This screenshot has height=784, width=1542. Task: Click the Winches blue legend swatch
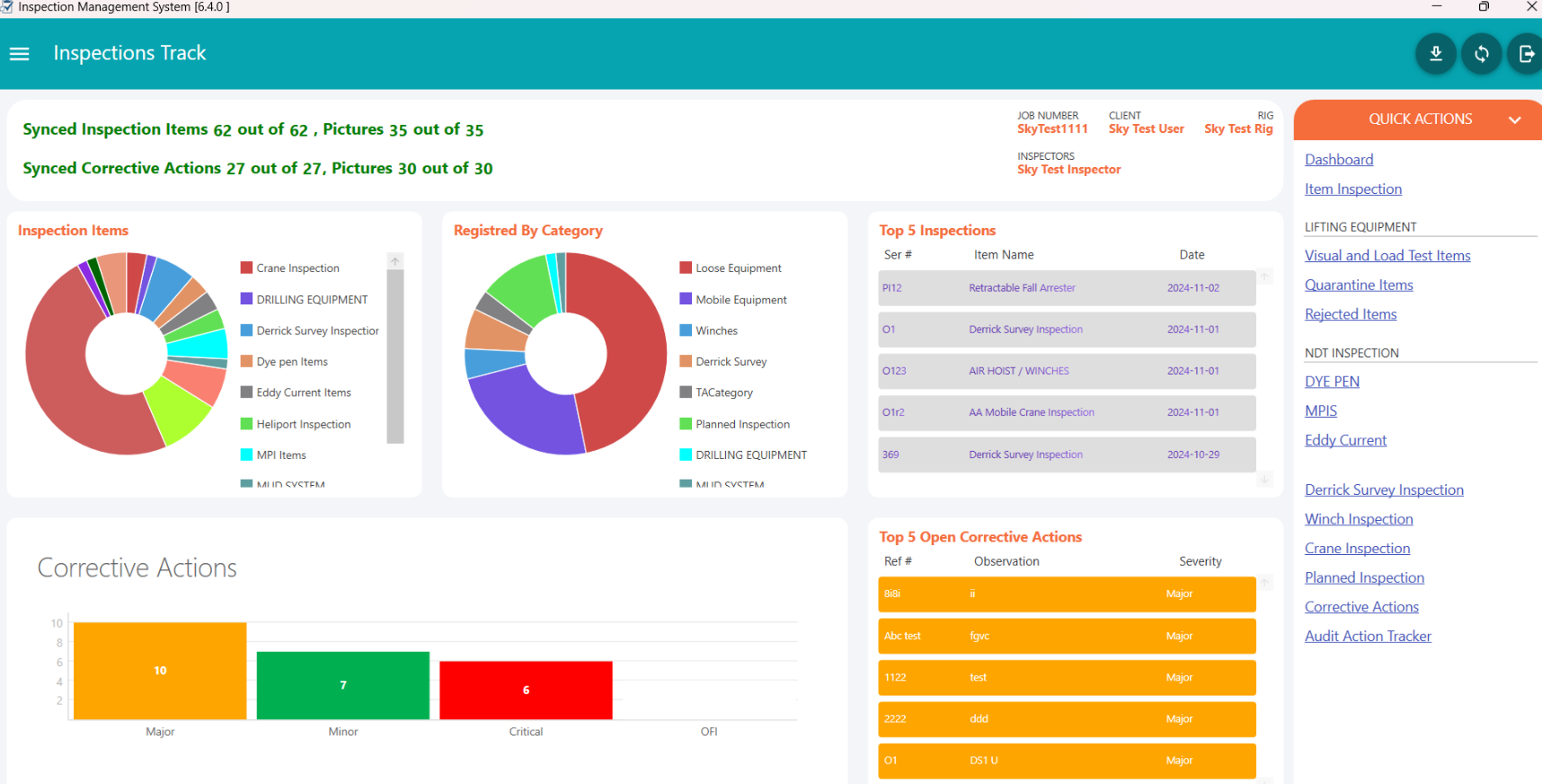tap(686, 330)
